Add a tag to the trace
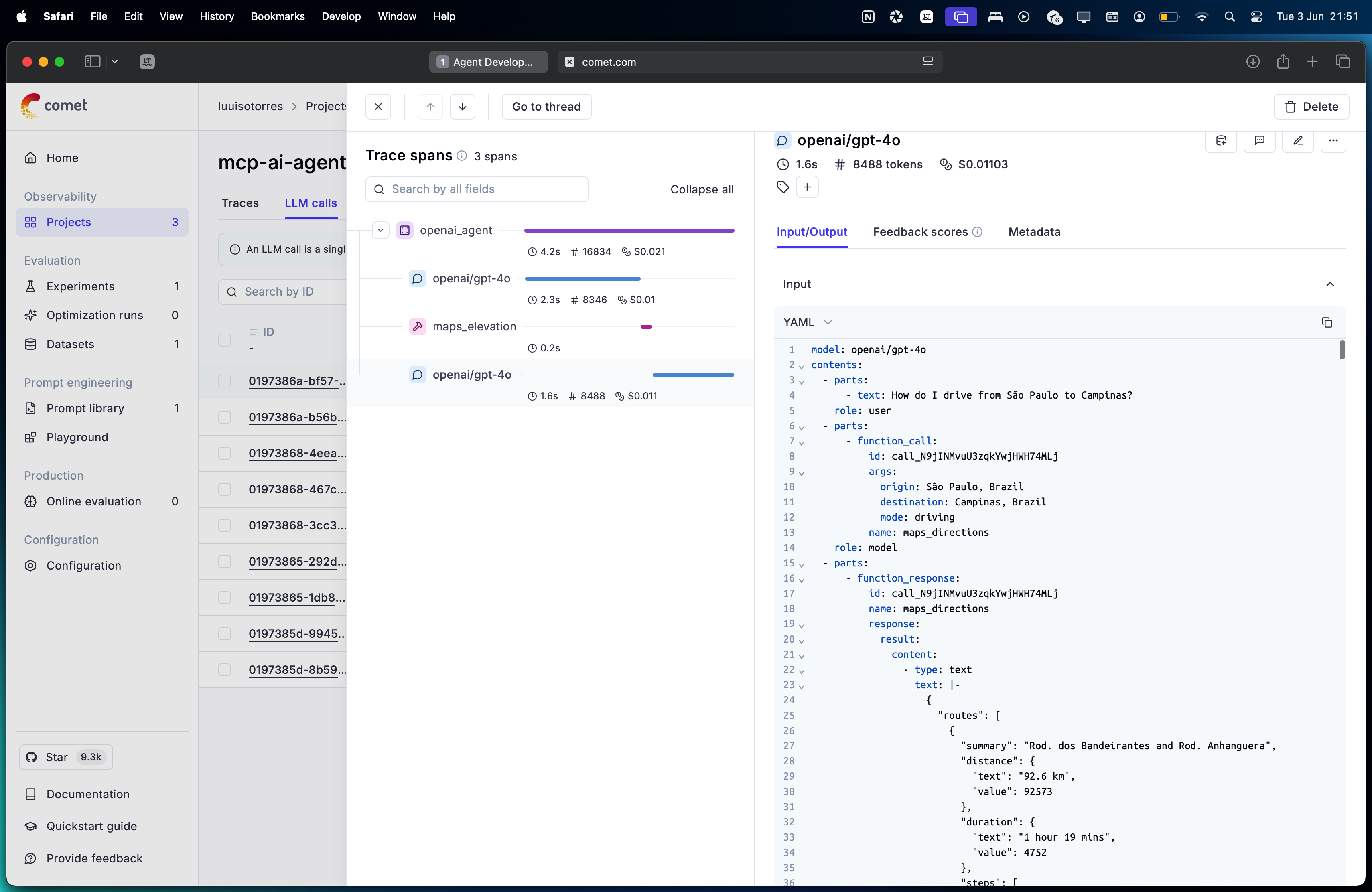1372x892 pixels. pyautogui.click(x=807, y=187)
